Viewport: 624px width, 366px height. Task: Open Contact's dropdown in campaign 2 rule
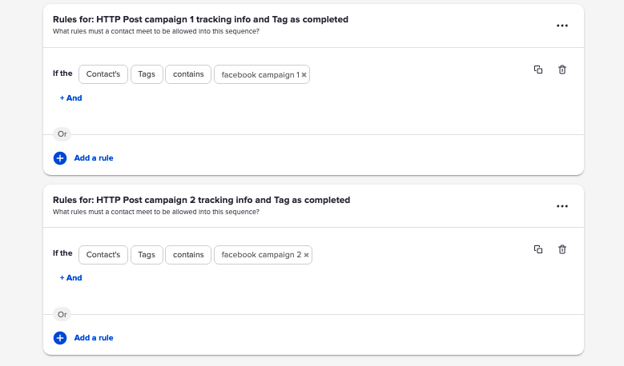(103, 255)
